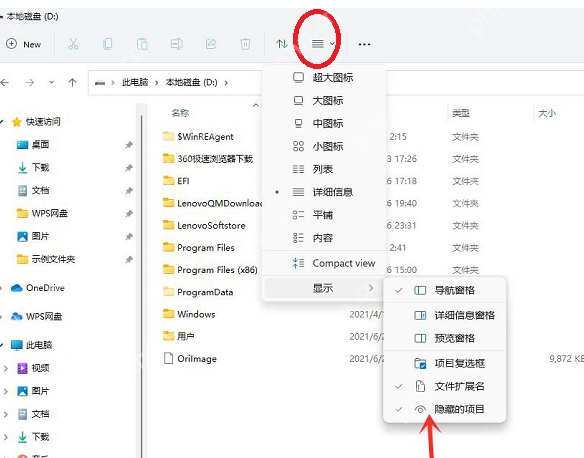The width and height of the screenshot is (584, 458).
Task: Sort by the 名称 column header
Action: pyautogui.click(x=180, y=113)
